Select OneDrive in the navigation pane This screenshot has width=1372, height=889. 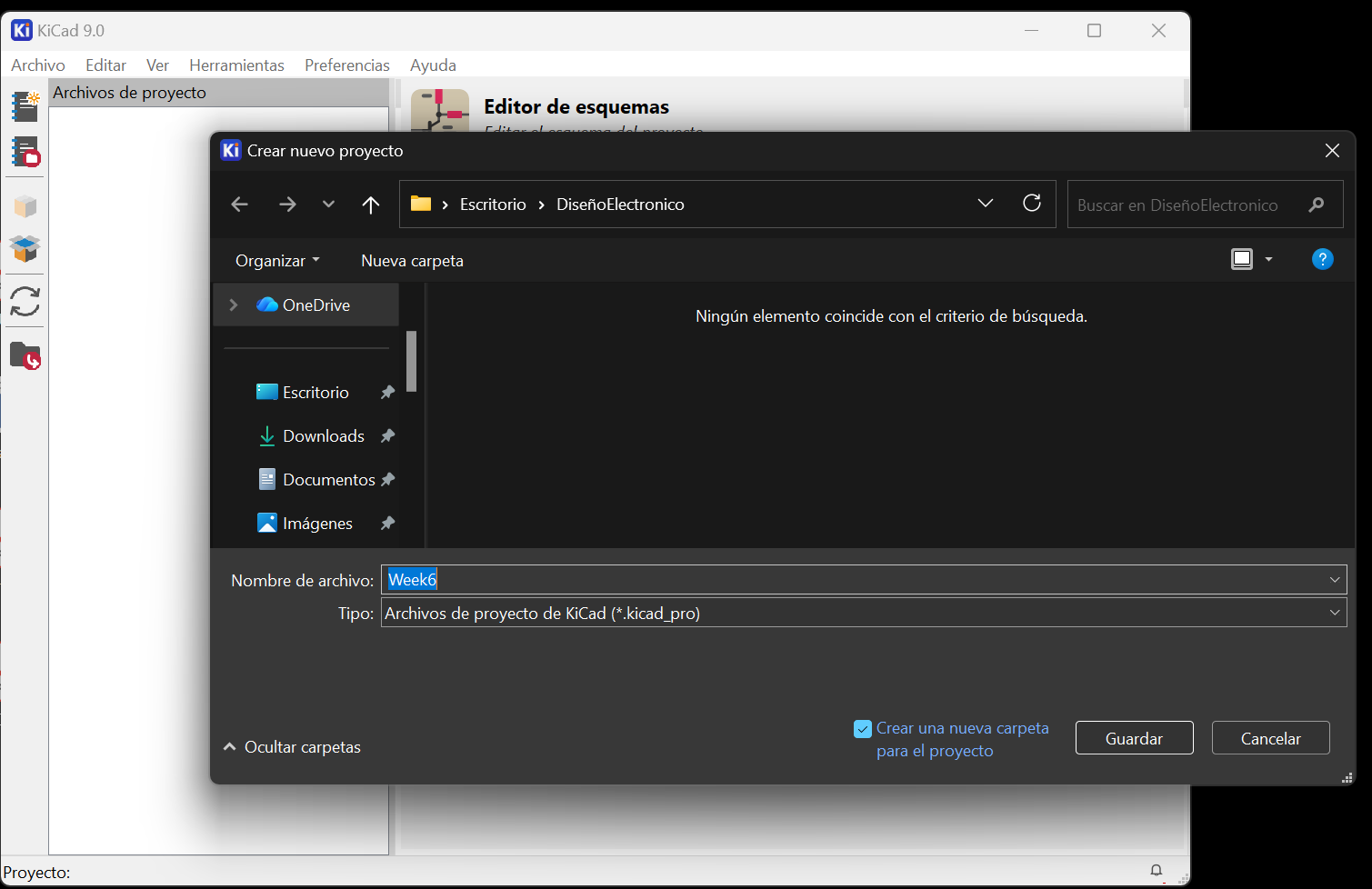306,305
